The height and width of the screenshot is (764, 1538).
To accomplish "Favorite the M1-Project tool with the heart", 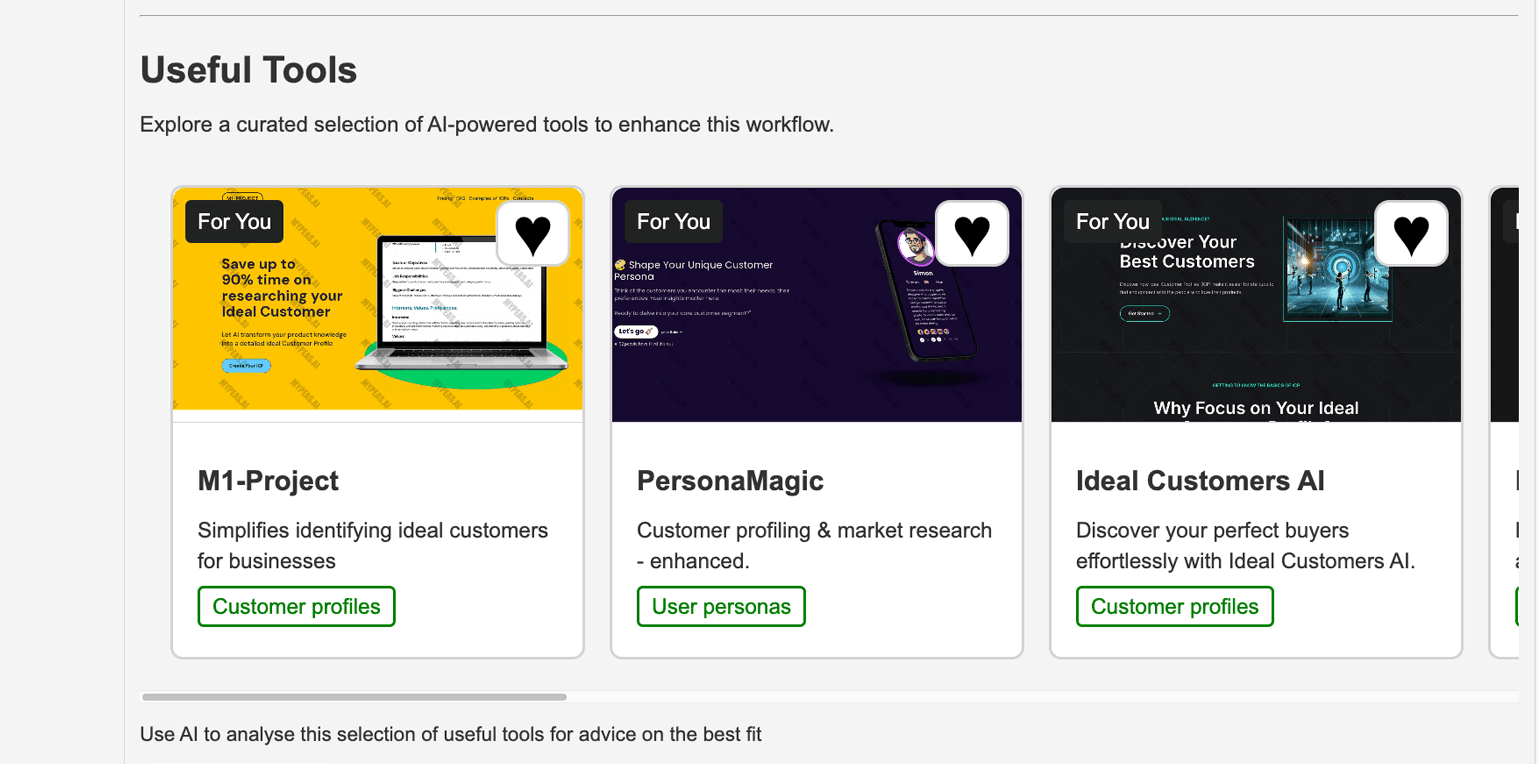I will pos(533,234).
